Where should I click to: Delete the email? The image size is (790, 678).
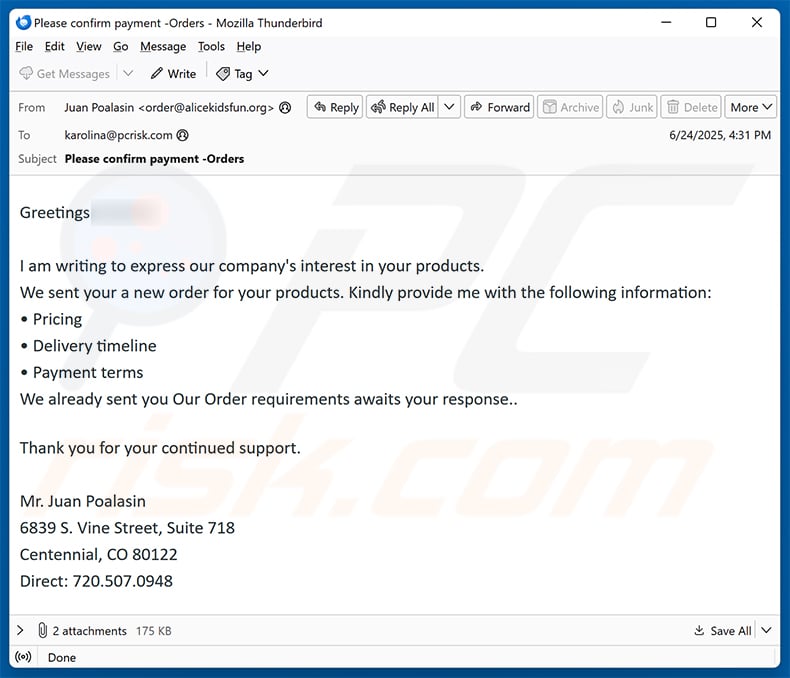coord(691,107)
